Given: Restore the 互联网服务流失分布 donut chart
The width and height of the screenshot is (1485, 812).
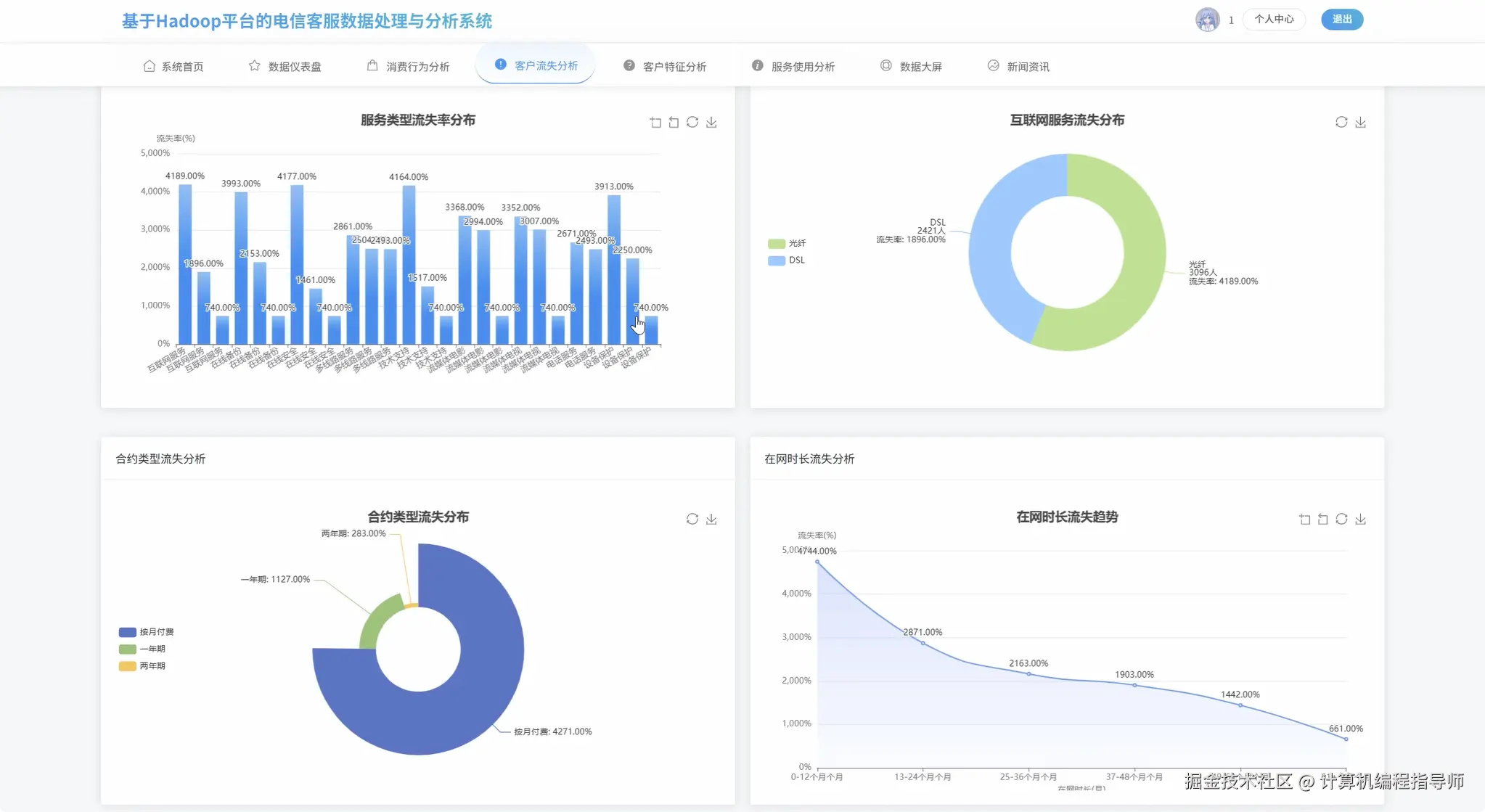Looking at the screenshot, I should click(1341, 123).
